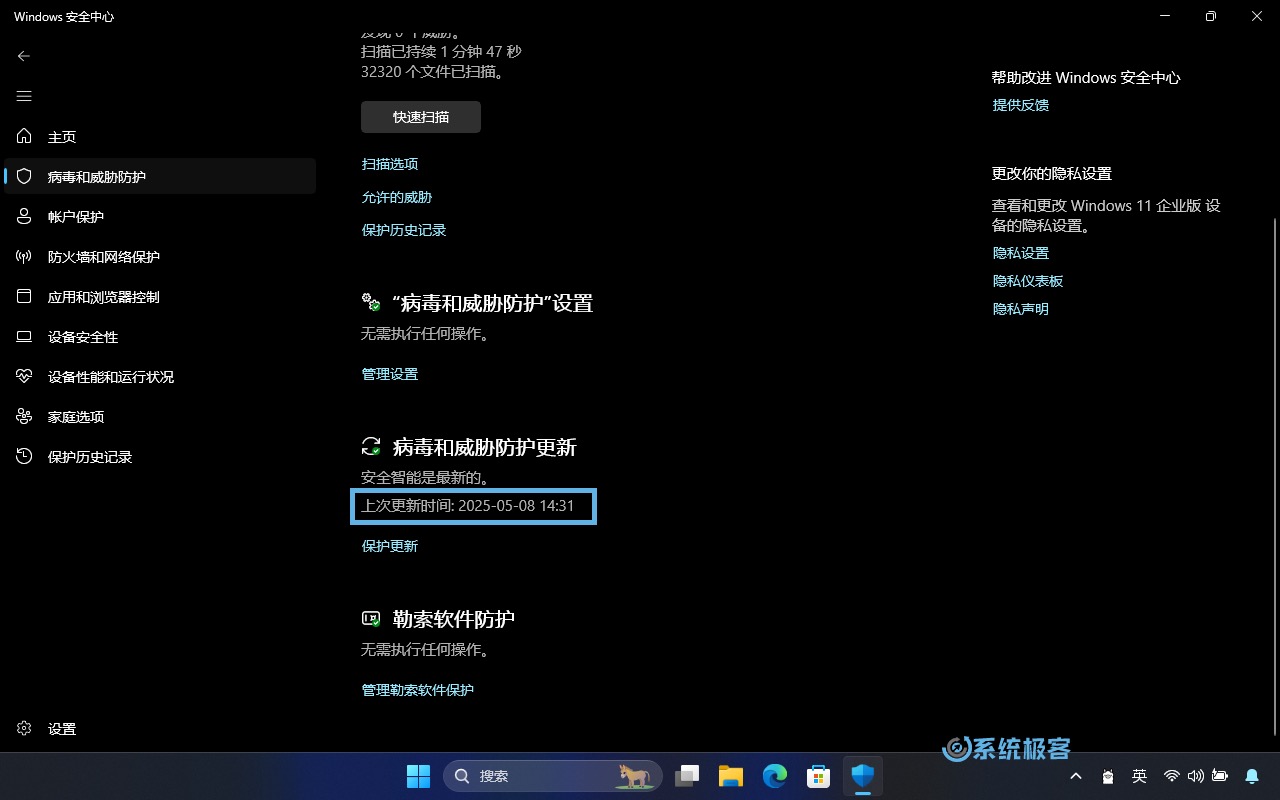Screen dimensions: 1280x800
Task: Select the Home icon in sidebar
Action: tap(25, 136)
